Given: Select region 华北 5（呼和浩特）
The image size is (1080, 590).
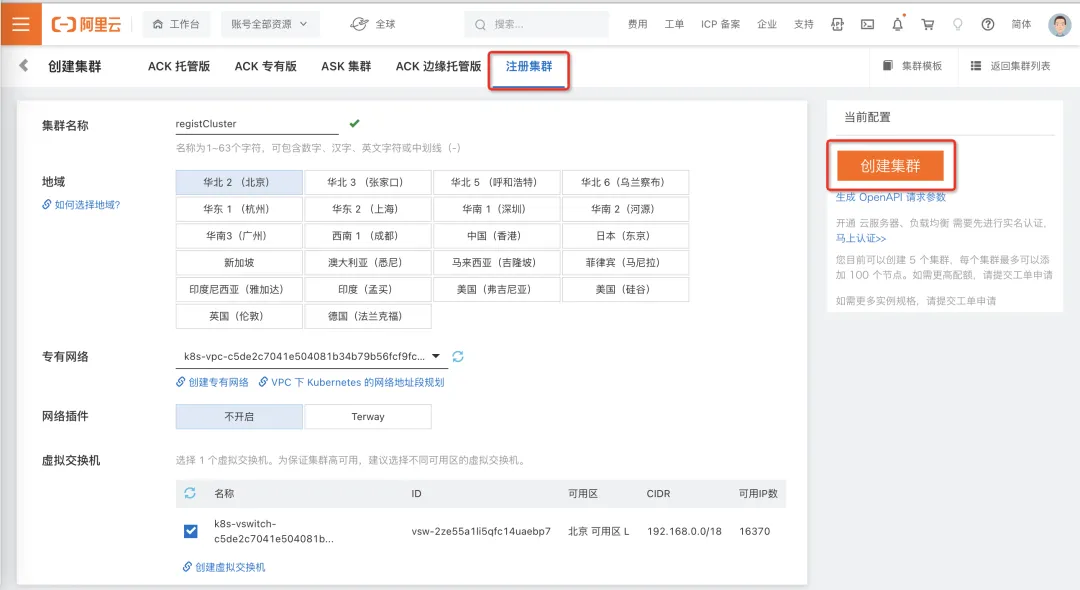Looking at the screenshot, I should [x=497, y=182].
